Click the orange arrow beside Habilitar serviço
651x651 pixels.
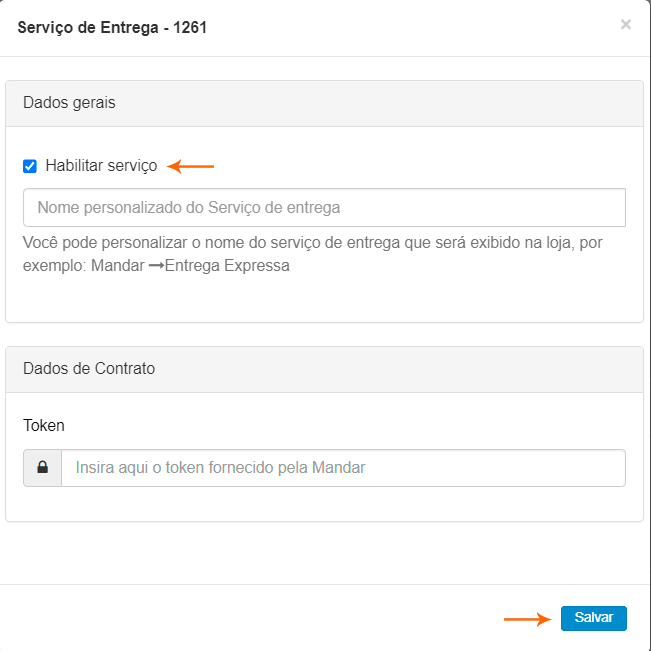[191, 166]
